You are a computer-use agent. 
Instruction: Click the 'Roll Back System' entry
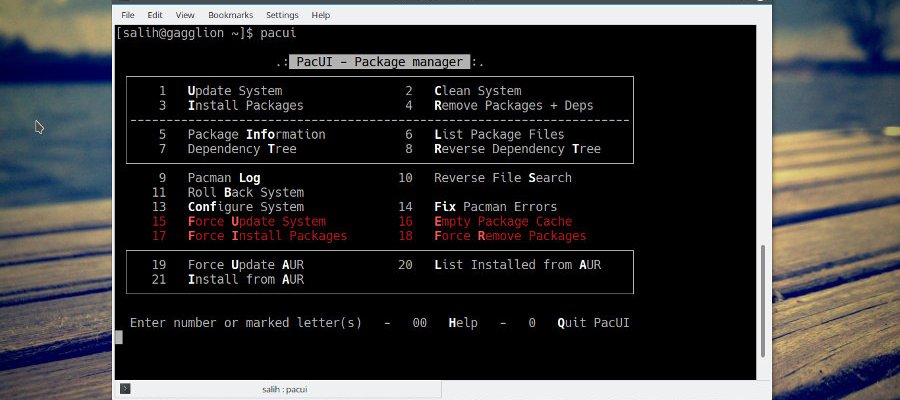(246, 192)
